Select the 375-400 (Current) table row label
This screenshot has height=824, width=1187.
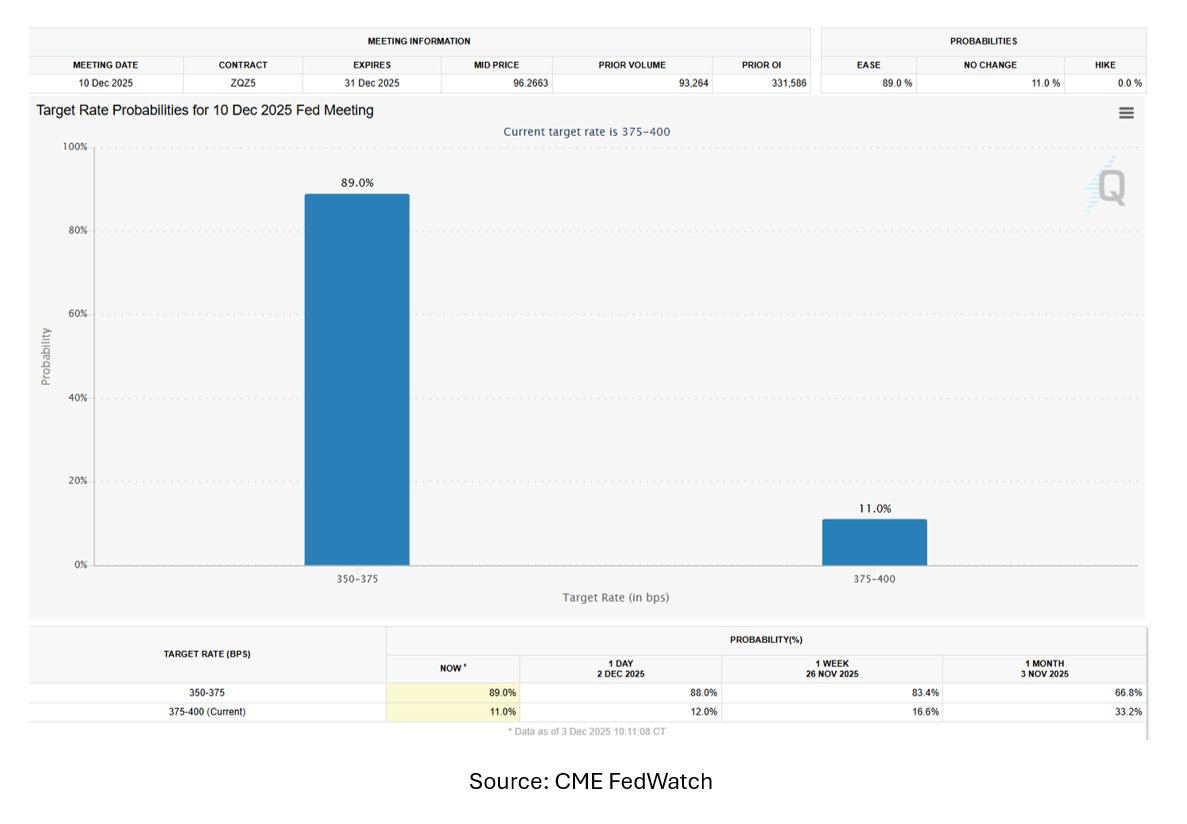[207, 712]
